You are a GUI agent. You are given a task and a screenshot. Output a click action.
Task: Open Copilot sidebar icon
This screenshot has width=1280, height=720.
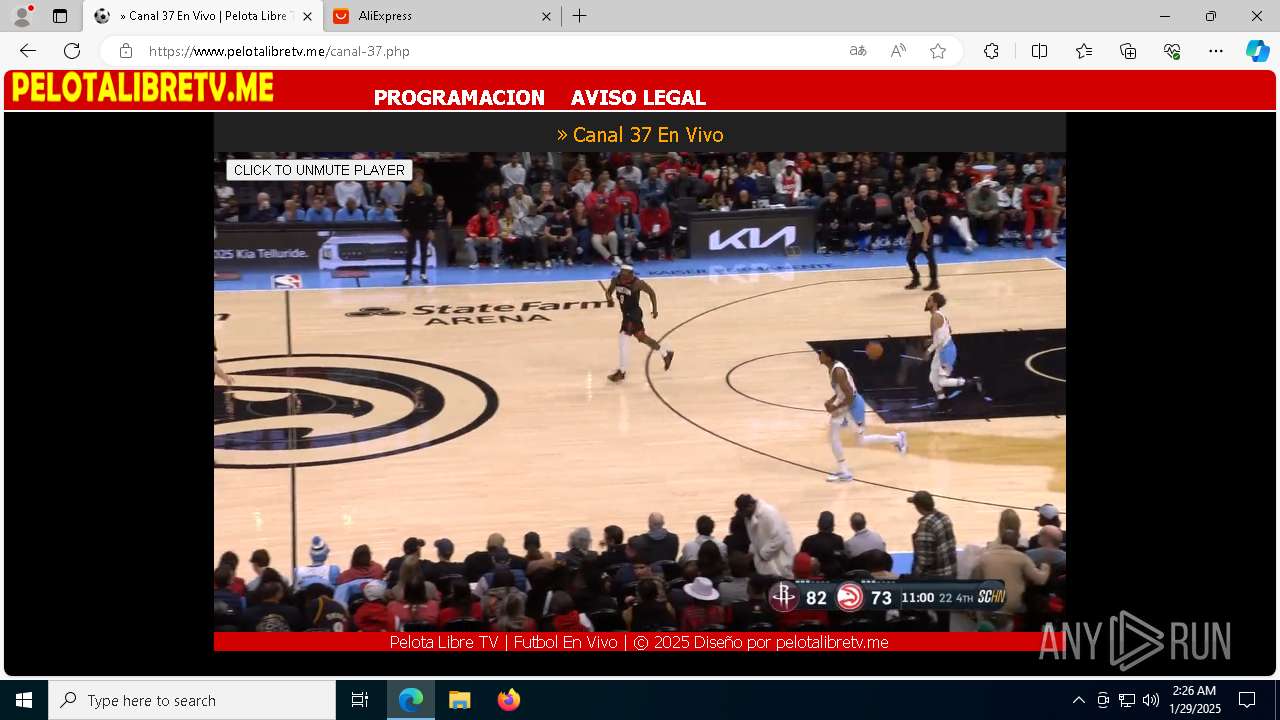[1258, 51]
